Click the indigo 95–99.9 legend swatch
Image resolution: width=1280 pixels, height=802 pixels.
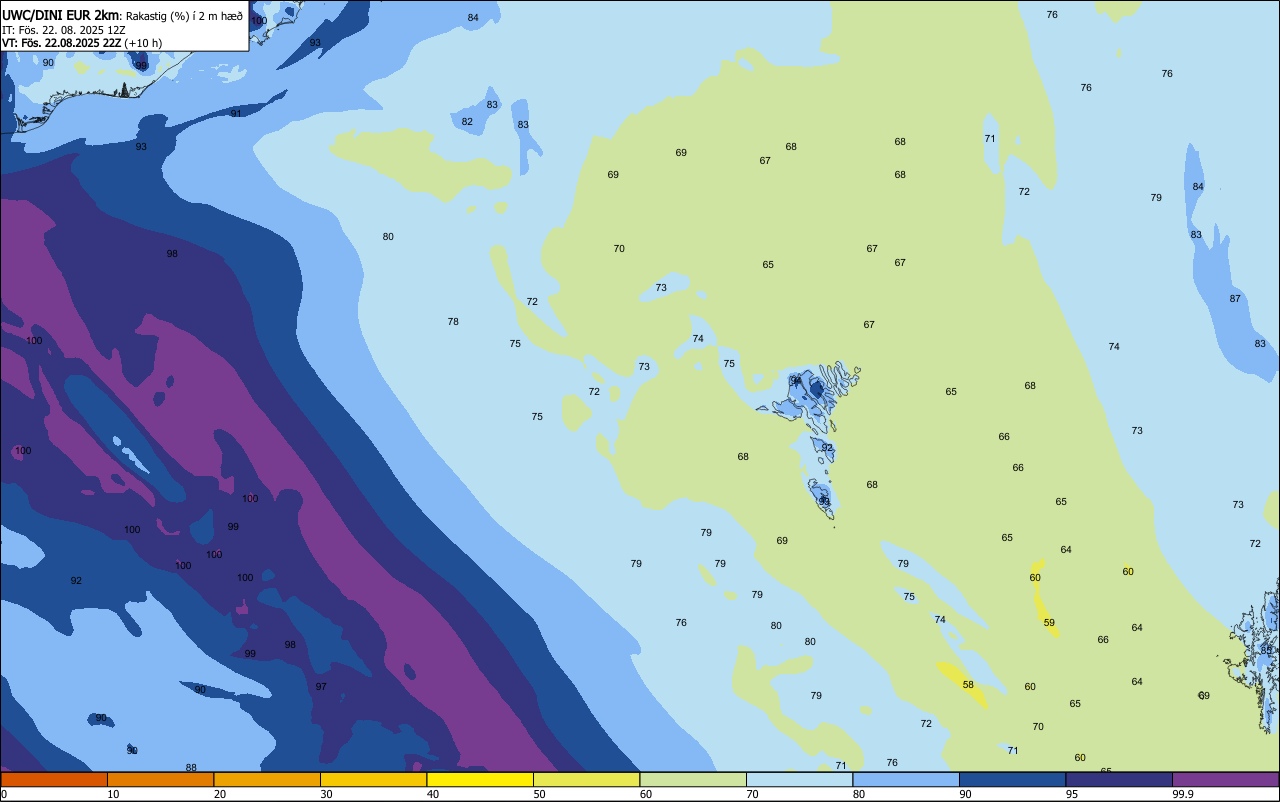pos(1119,779)
